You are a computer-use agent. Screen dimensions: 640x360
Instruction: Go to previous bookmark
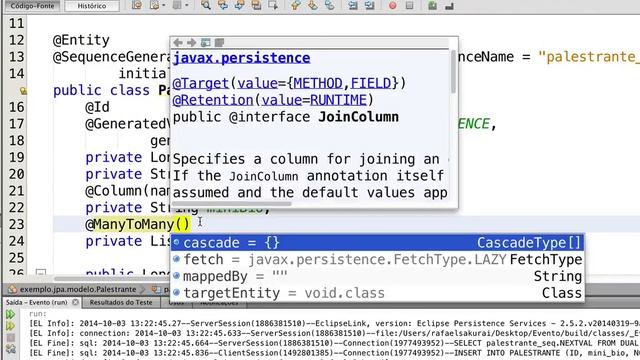pos(296,6)
